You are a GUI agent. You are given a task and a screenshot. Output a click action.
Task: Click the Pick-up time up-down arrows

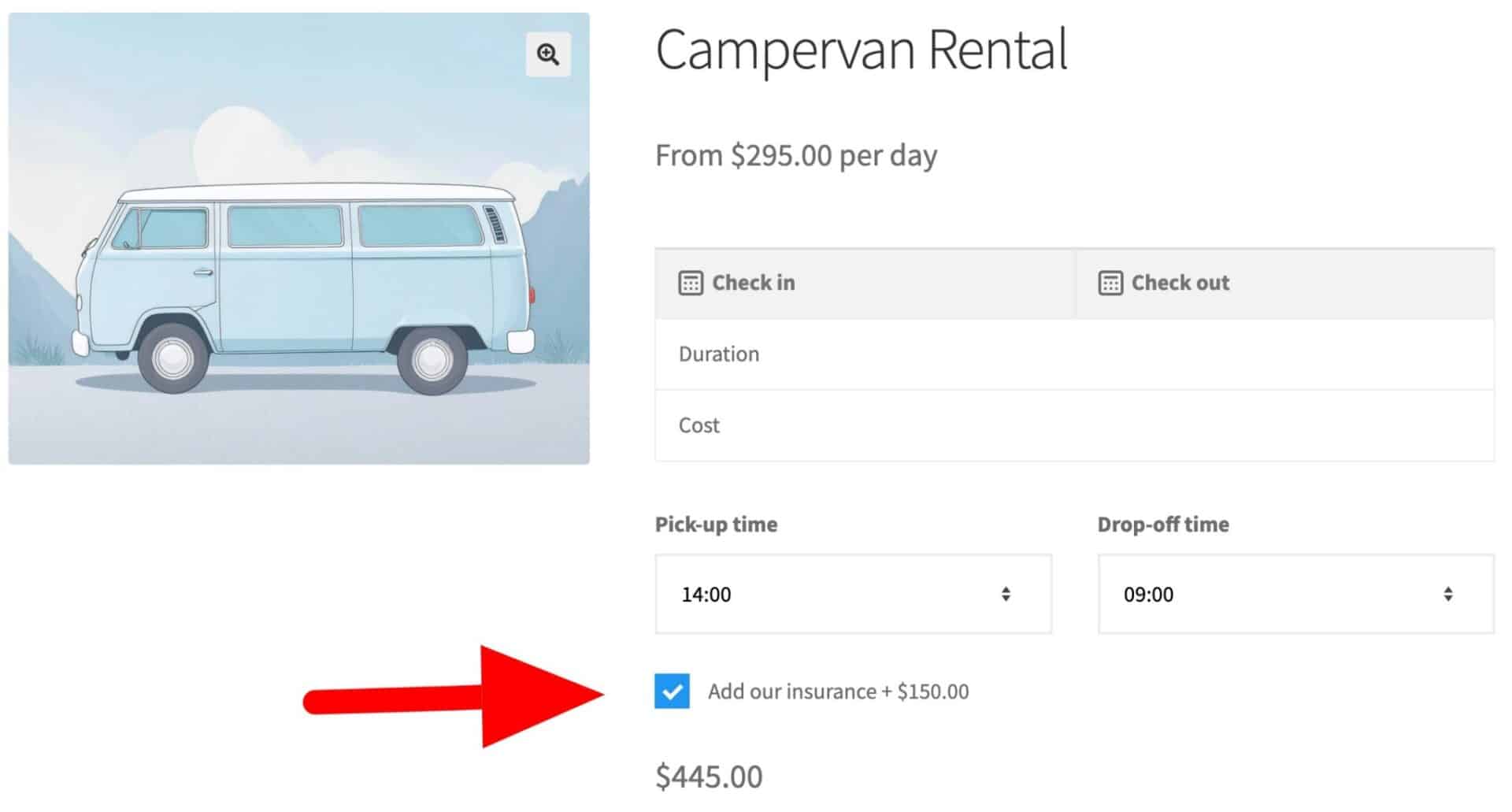click(x=1006, y=594)
